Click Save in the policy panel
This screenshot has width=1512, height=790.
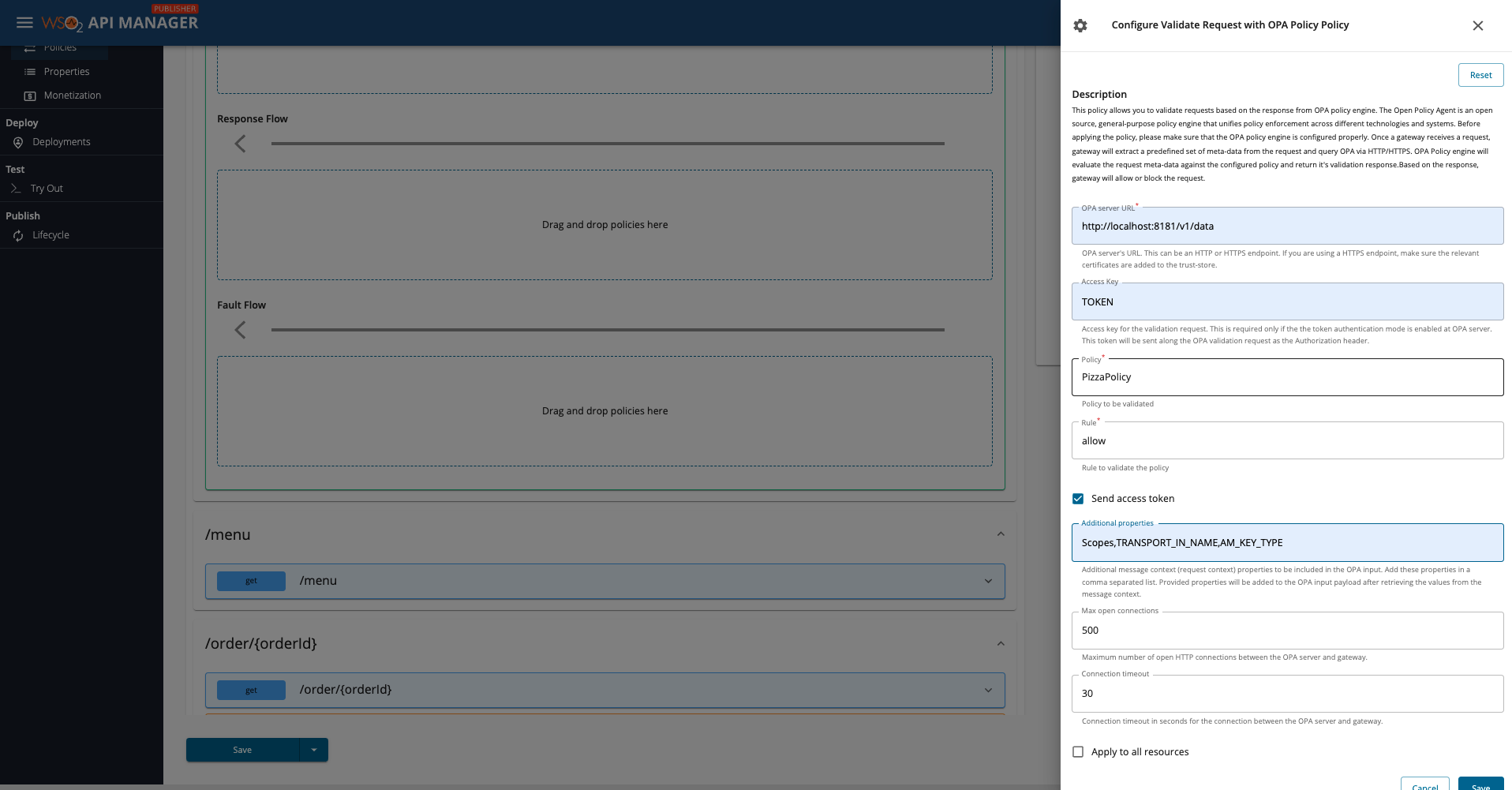click(x=1480, y=784)
